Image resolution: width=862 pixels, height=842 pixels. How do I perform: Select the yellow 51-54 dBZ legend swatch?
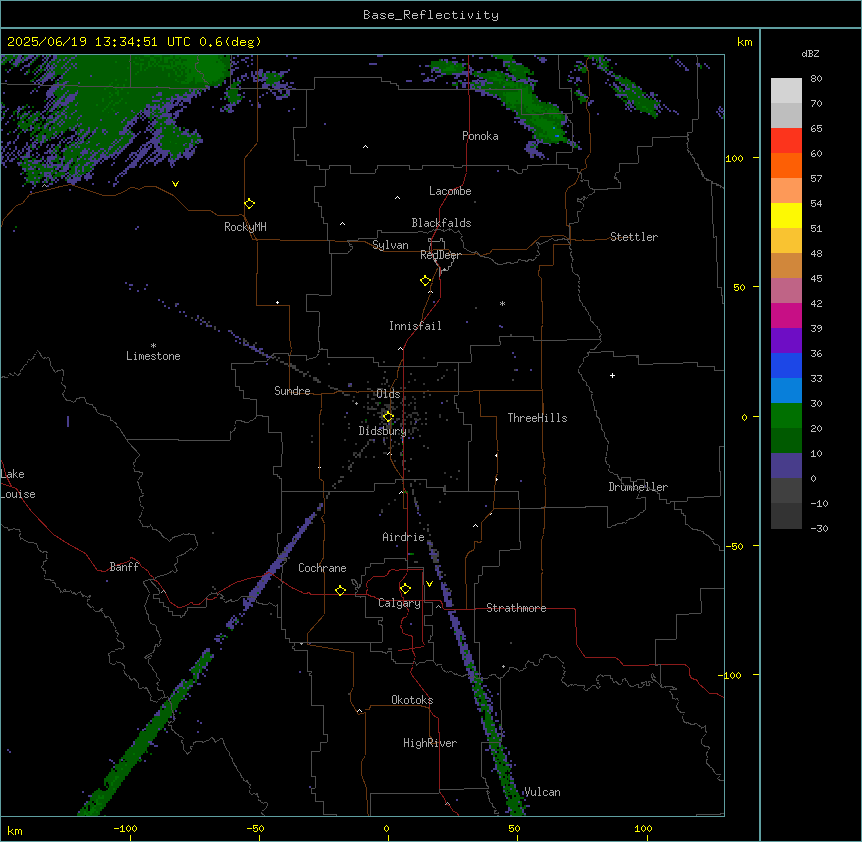786,215
